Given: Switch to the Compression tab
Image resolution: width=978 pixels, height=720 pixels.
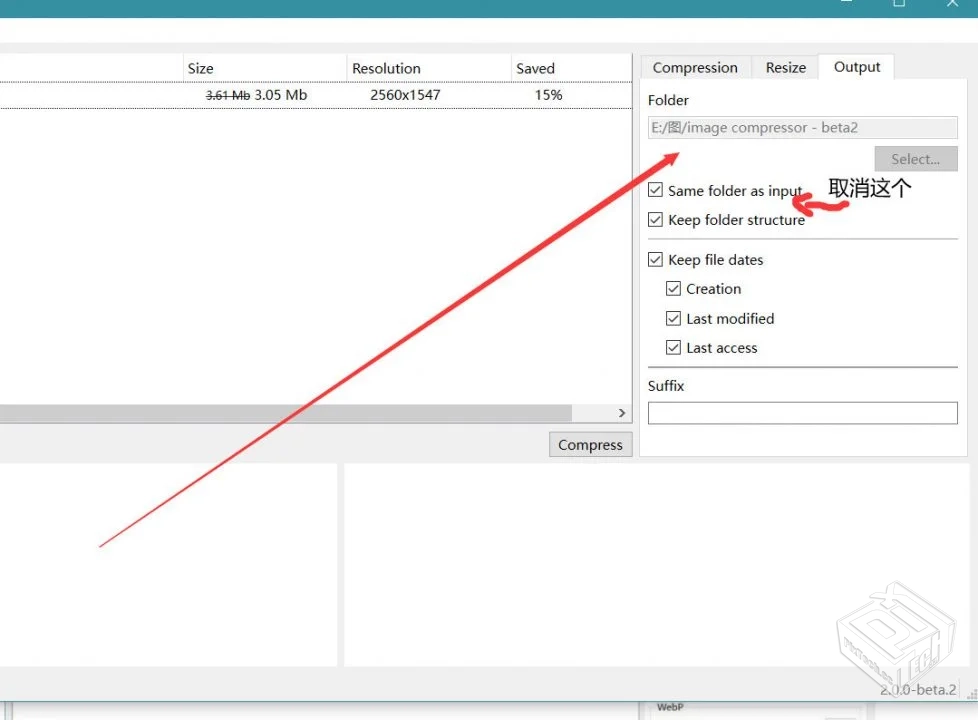Looking at the screenshot, I should tap(695, 68).
